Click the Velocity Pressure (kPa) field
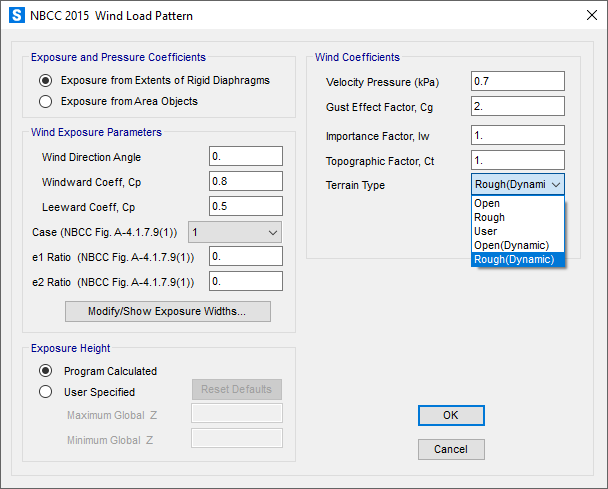This screenshot has width=608, height=489. point(518,81)
